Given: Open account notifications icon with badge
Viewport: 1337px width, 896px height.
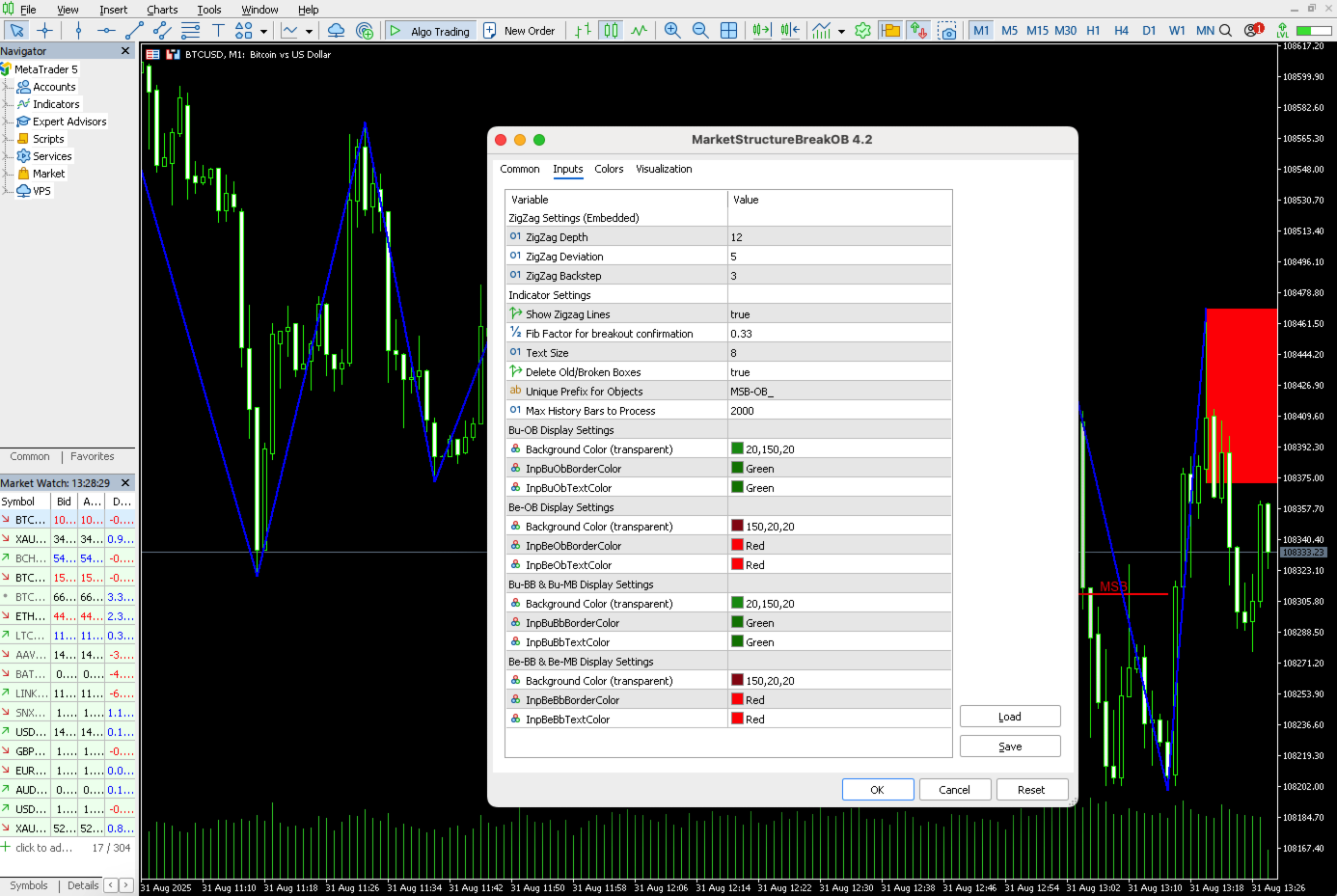Looking at the screenshot, I should pyautogui.click(x=1253, y=30).
